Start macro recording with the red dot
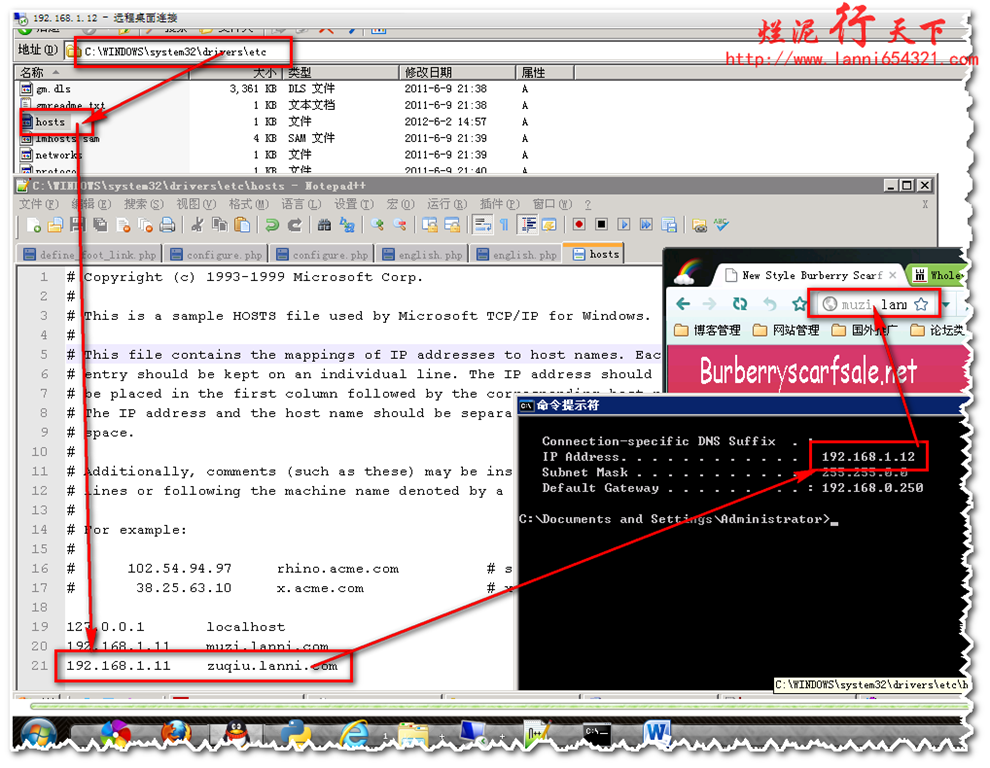This screenshot has height=768, width=990. pyautogui.click(x=579, y=224)
